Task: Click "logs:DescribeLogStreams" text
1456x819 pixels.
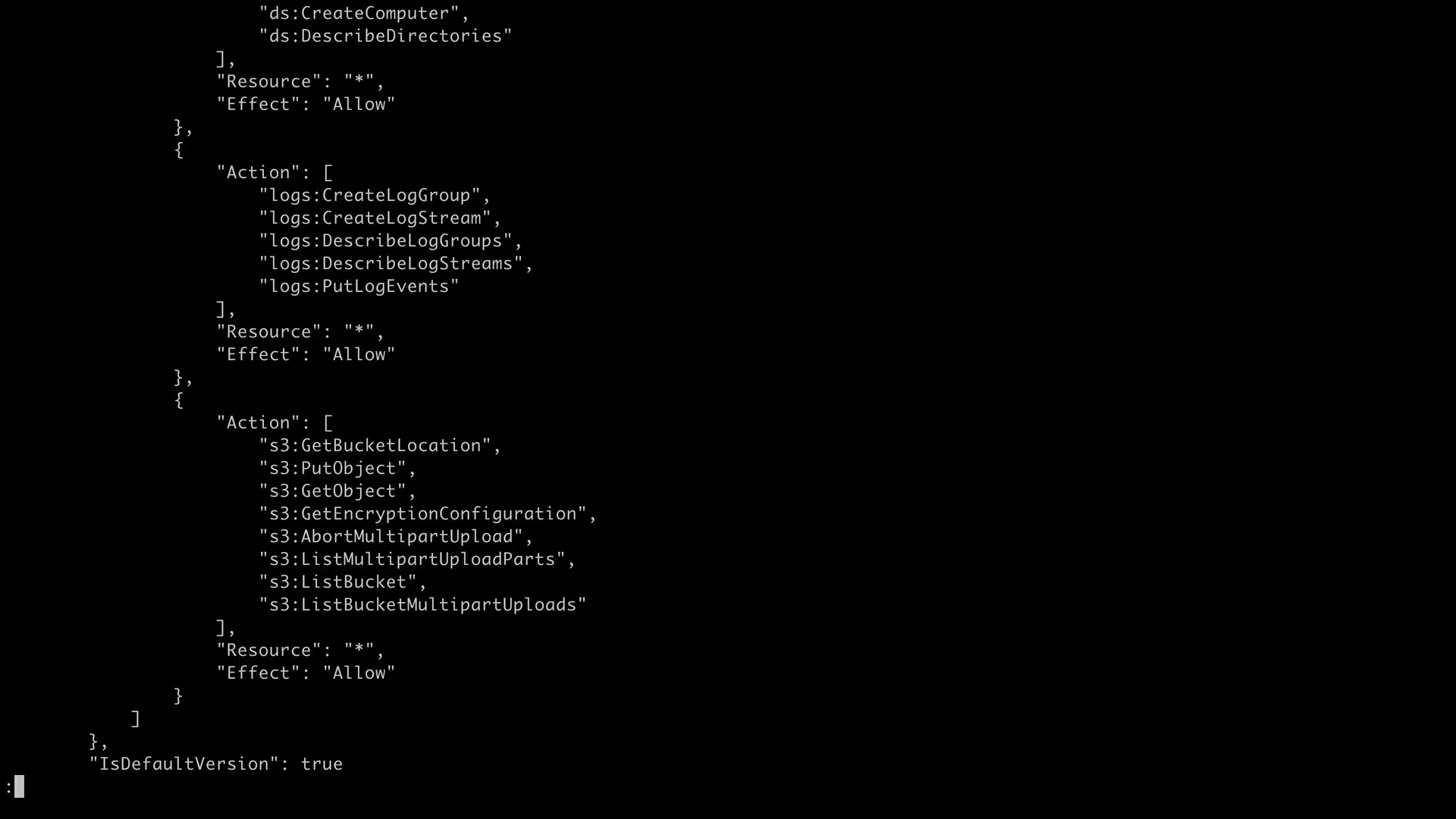Action: pos(397,264)
